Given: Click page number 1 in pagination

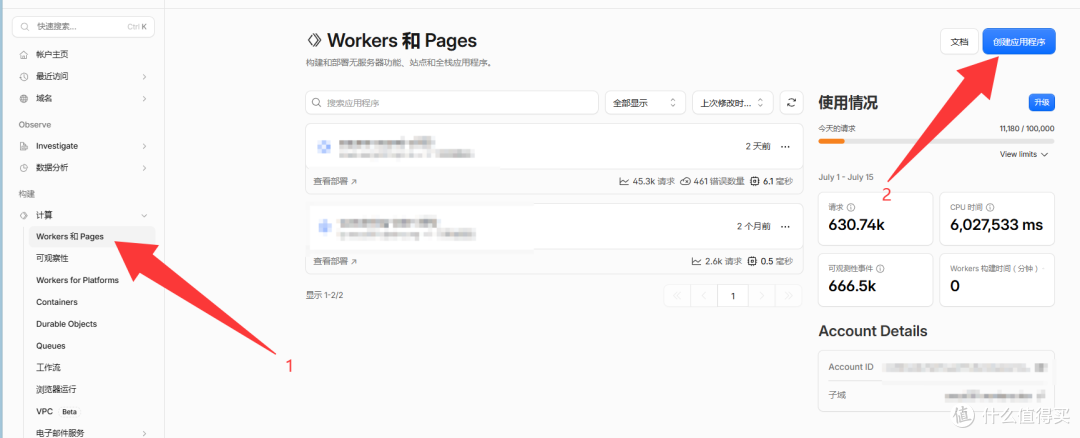Looking at the screenshot, I should click(x=733, y=295).
